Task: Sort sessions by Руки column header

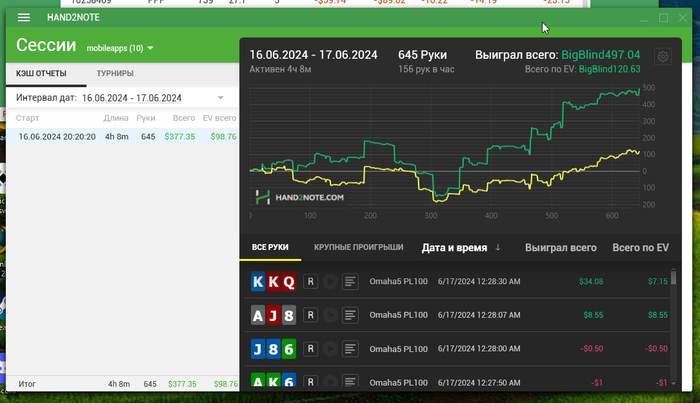Action: click(146, 118)
